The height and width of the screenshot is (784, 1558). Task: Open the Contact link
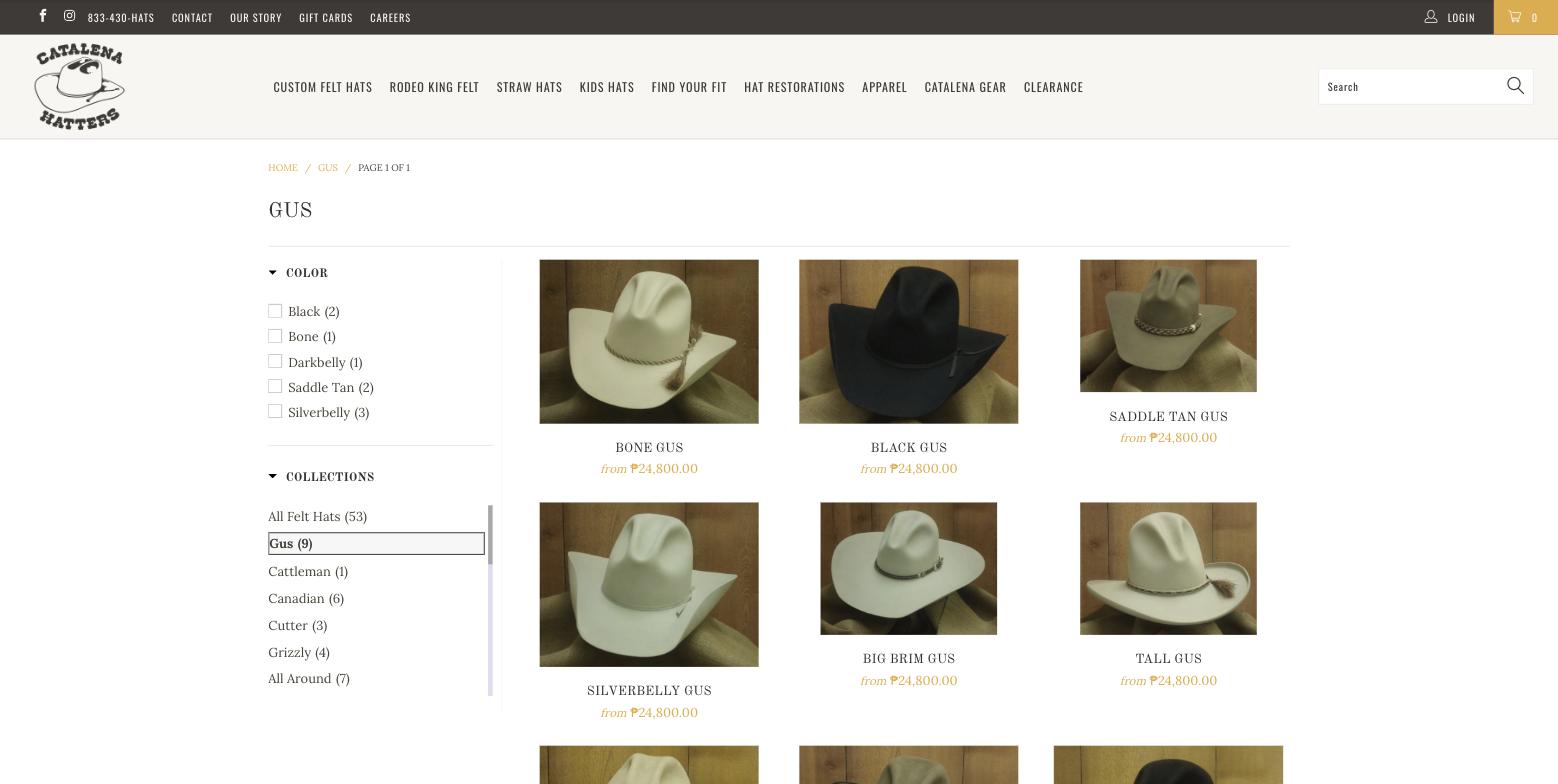tap(192, 18)
